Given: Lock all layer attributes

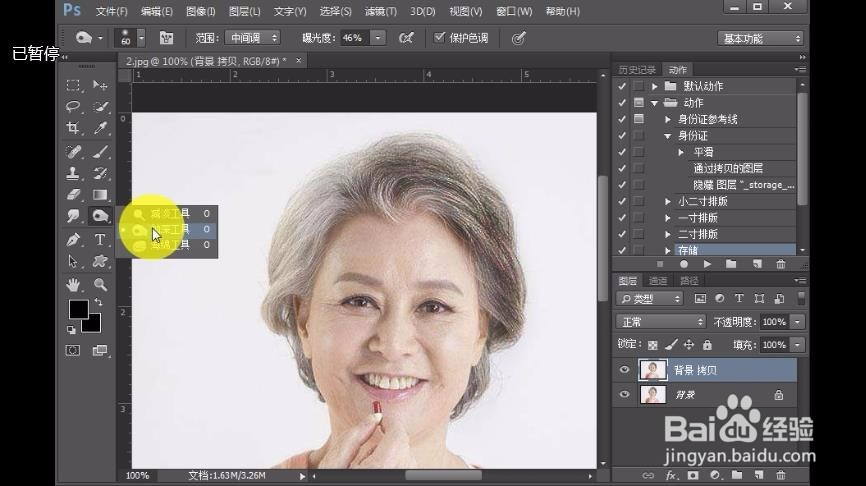Looking at the screenshot, I should coord(707,345).
